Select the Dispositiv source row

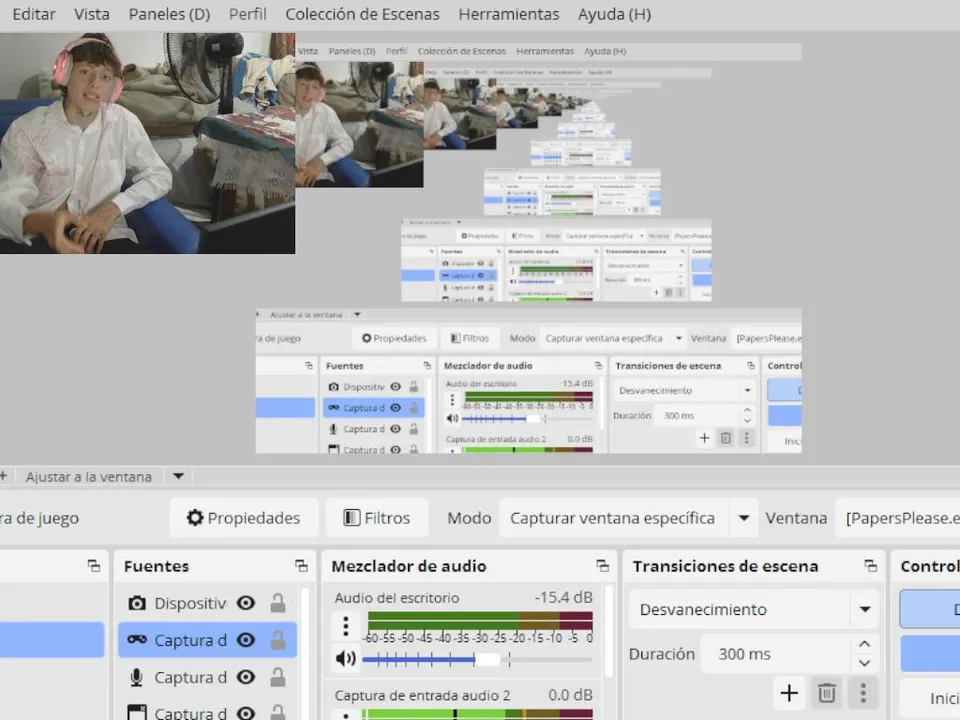click(208, 604)
